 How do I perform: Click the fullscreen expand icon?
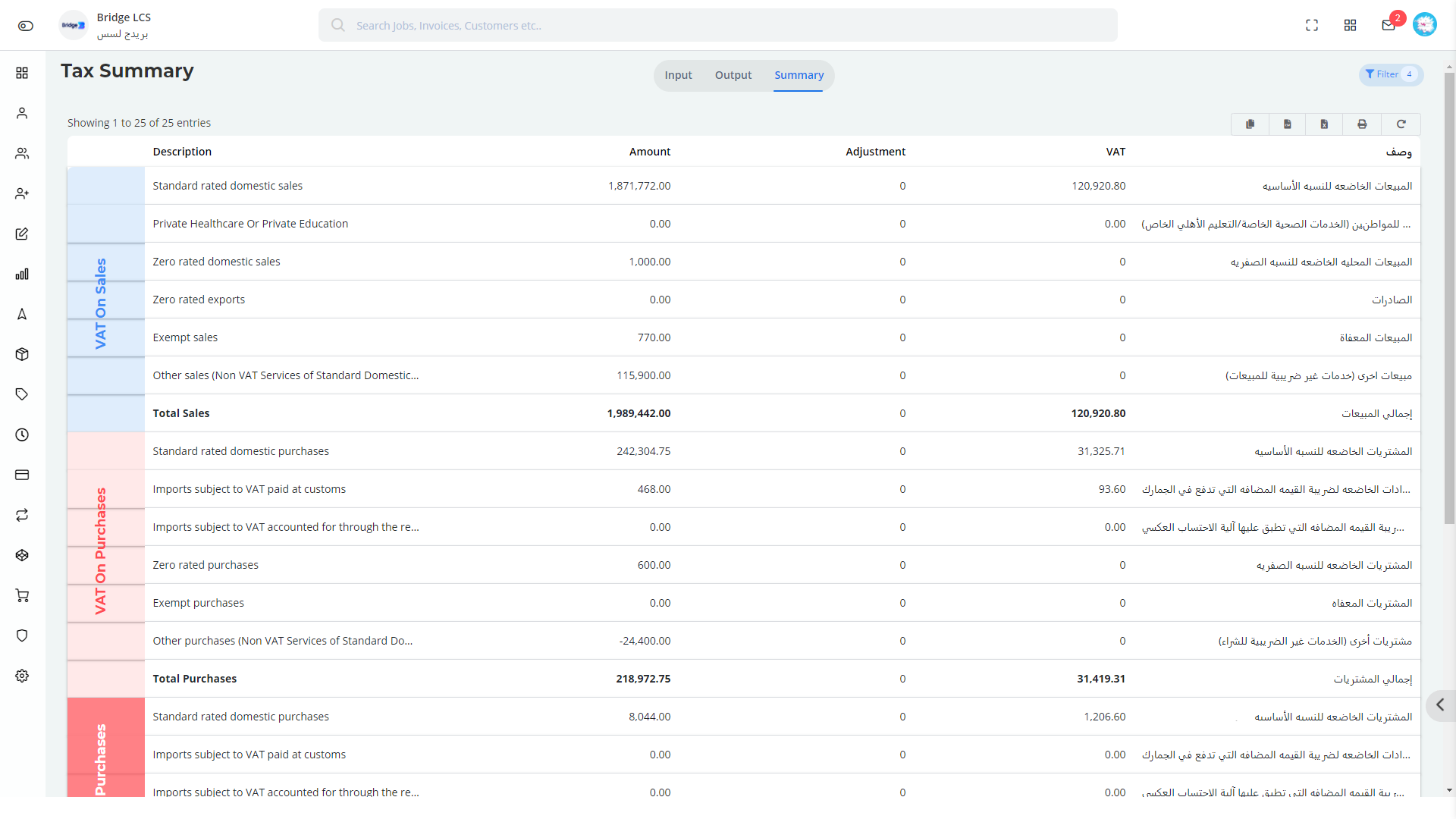coord(1313,25)
